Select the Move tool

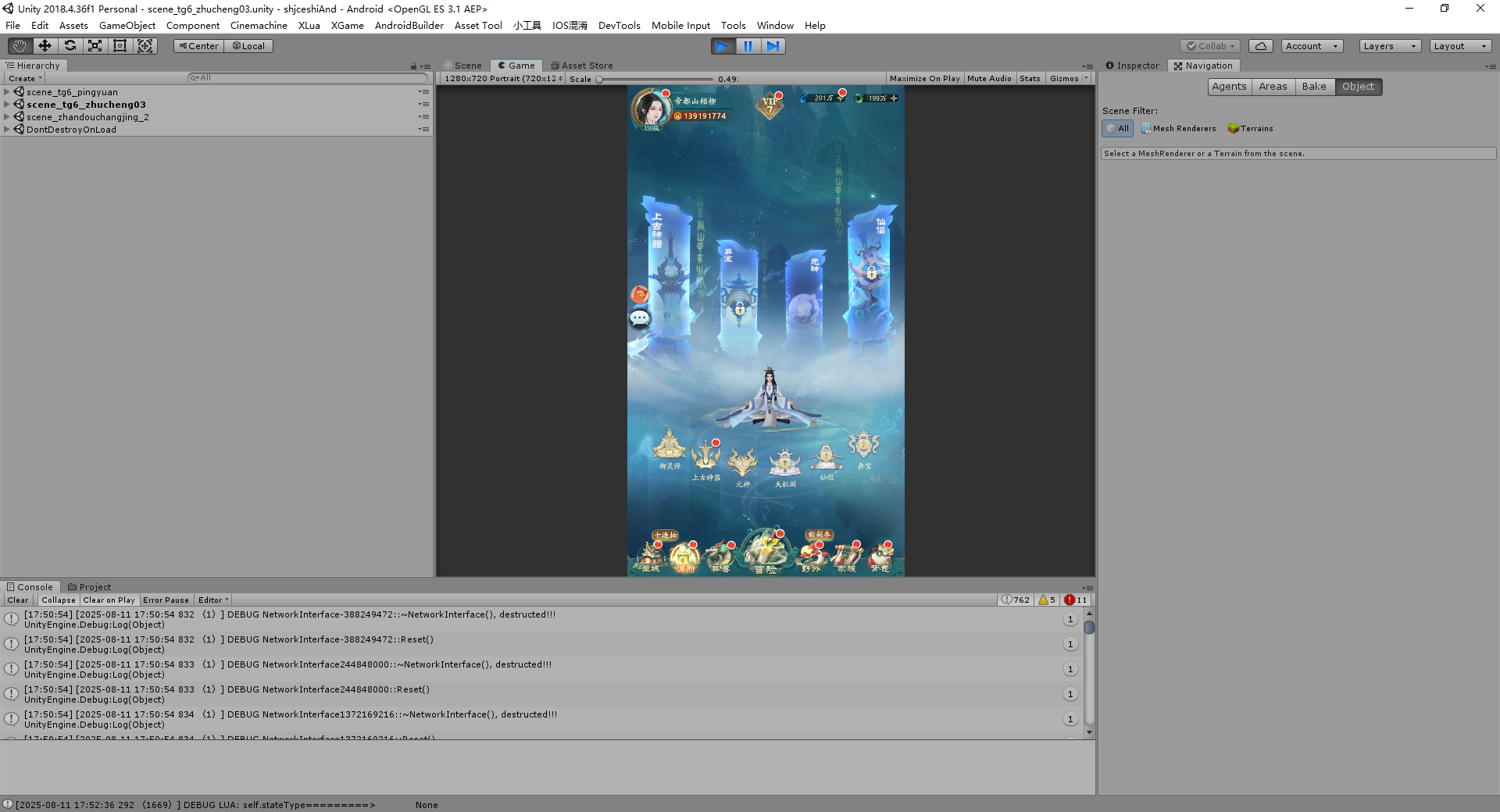[45, 46]
